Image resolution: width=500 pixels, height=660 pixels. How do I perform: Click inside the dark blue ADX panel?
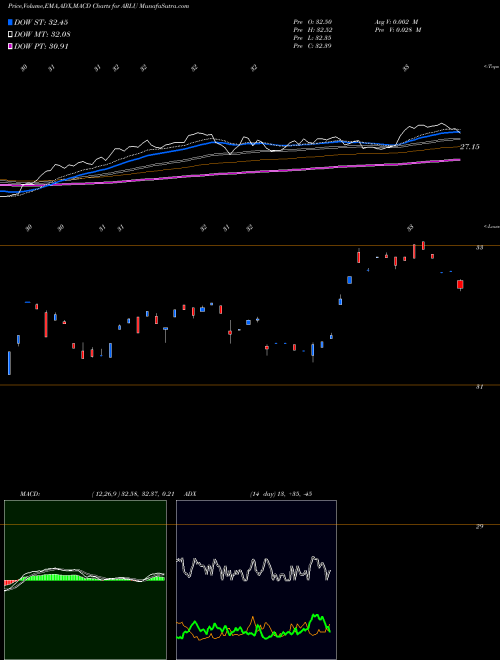[x=256, y=580]
